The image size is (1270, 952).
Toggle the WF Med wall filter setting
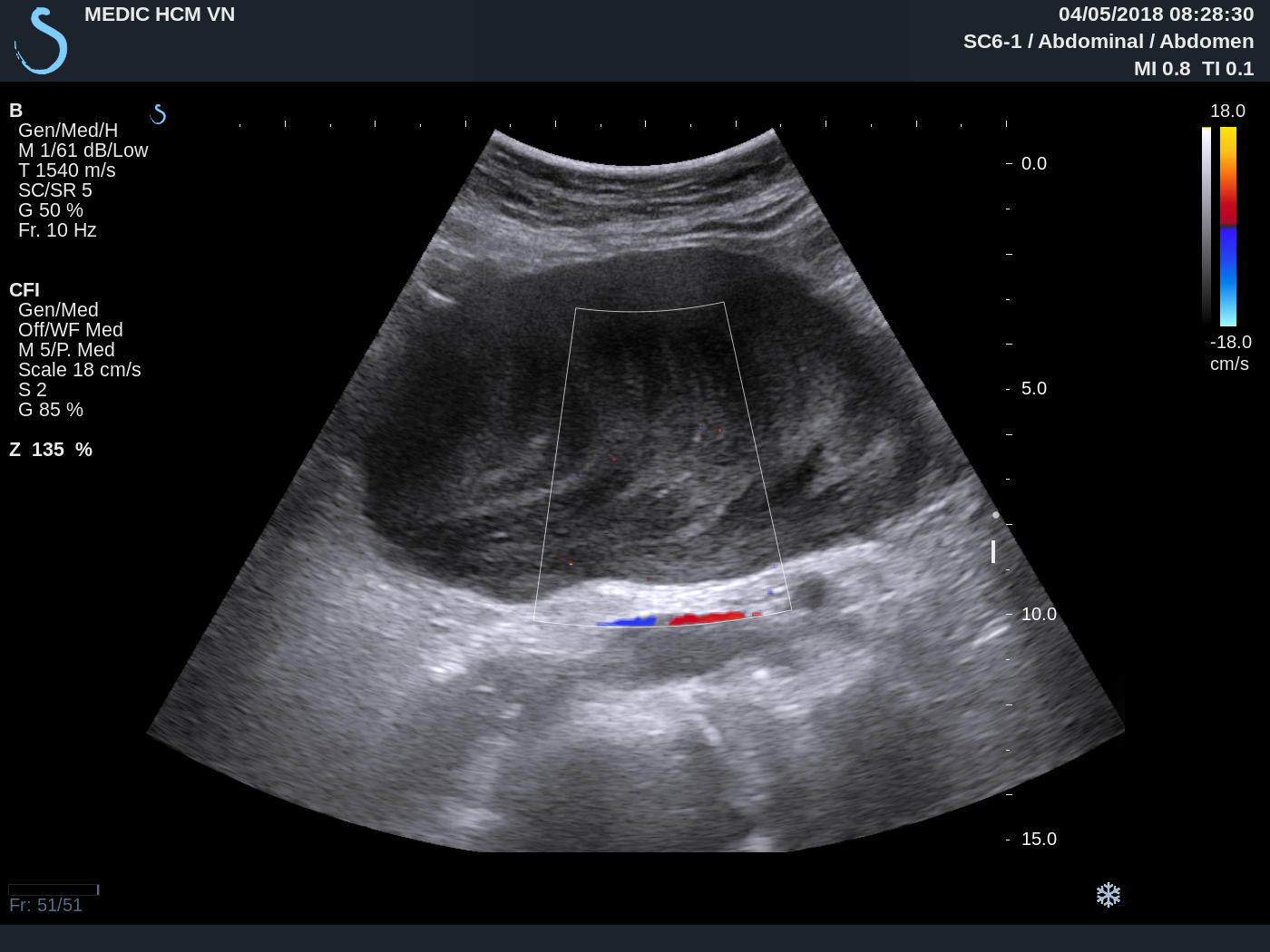71,329
